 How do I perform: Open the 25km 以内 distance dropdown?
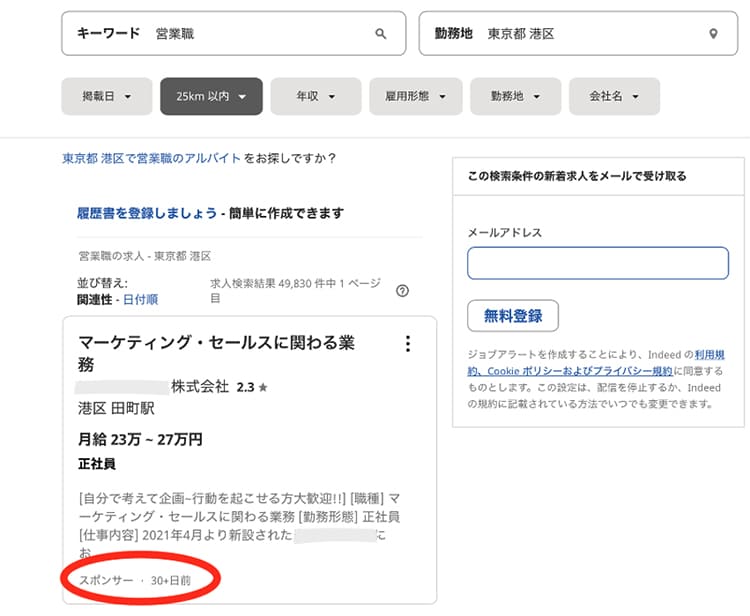[x=211, y=96]
